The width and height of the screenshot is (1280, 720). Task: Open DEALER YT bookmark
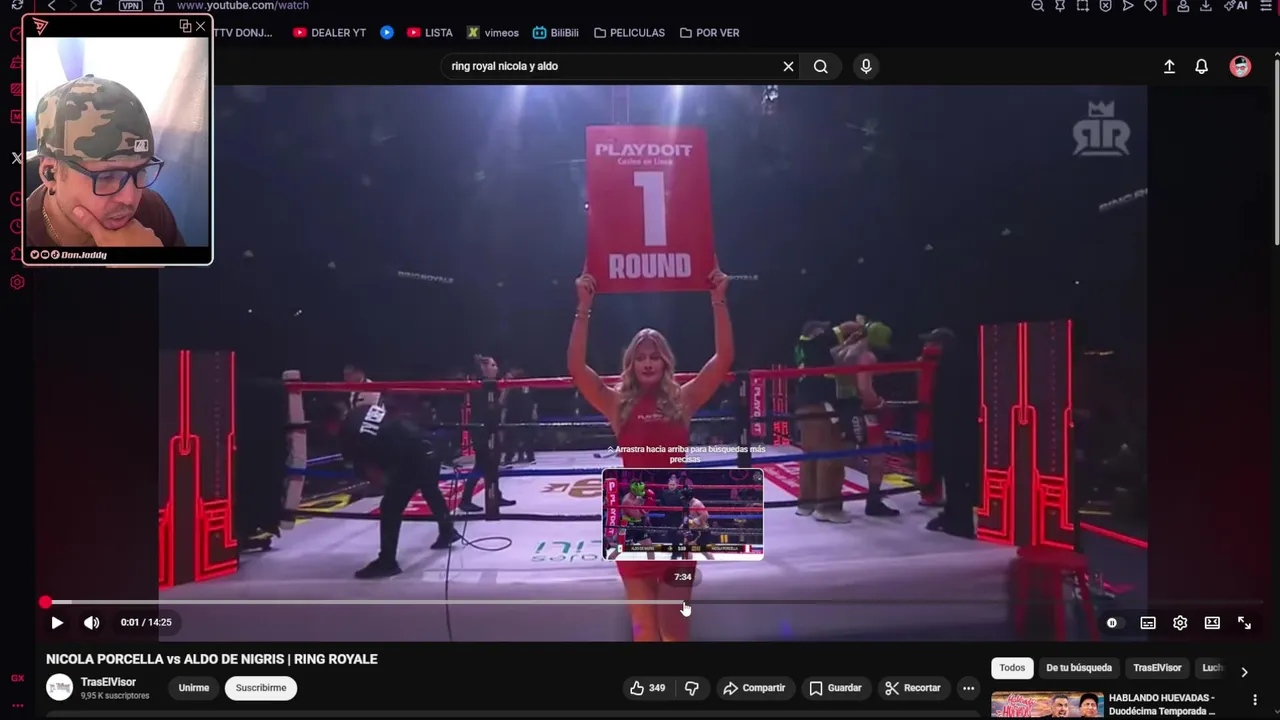tap(329, 33)
